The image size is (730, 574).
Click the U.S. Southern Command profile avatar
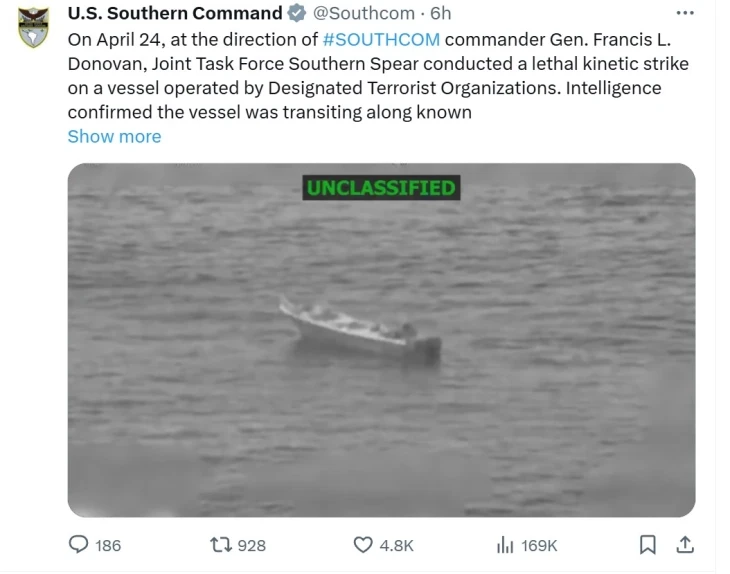coord(34,28)
